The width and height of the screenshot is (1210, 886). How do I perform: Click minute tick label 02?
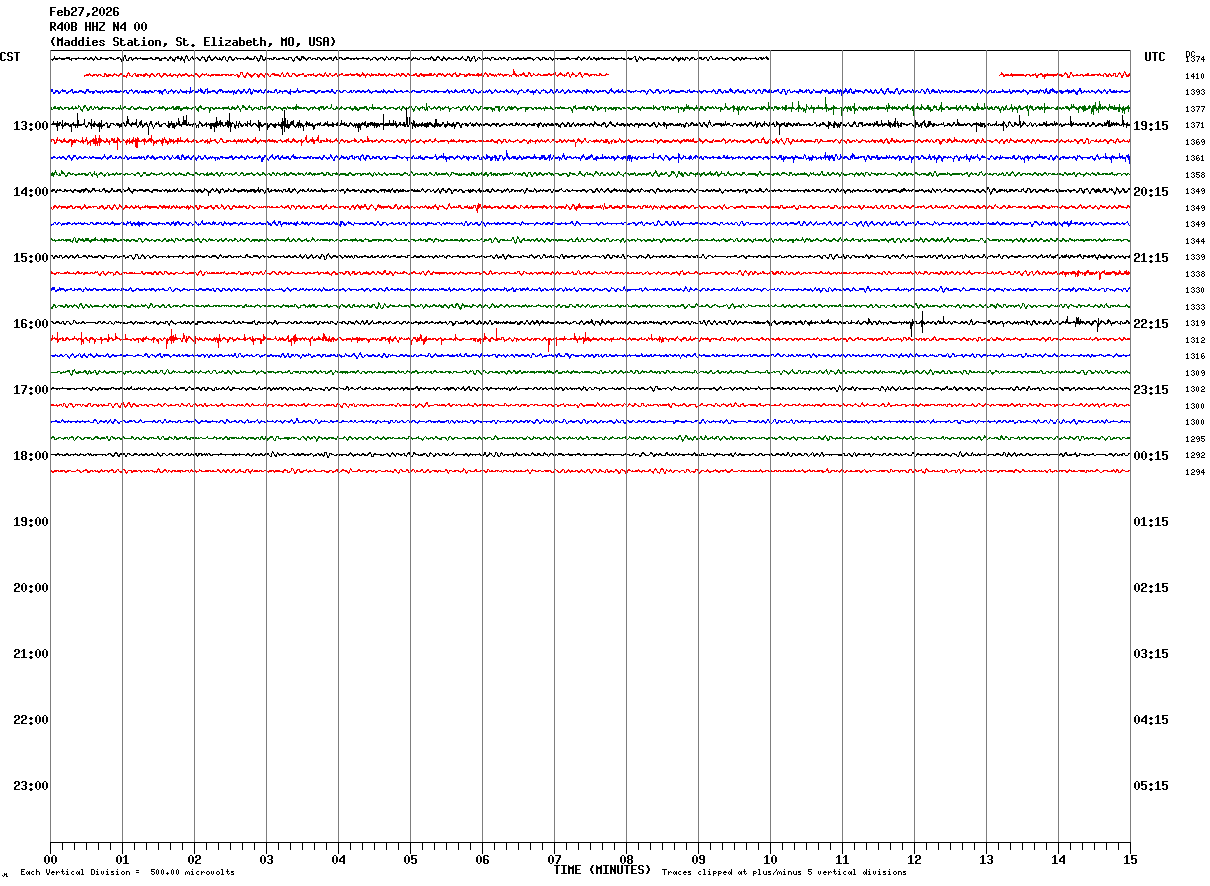[194, 859]
